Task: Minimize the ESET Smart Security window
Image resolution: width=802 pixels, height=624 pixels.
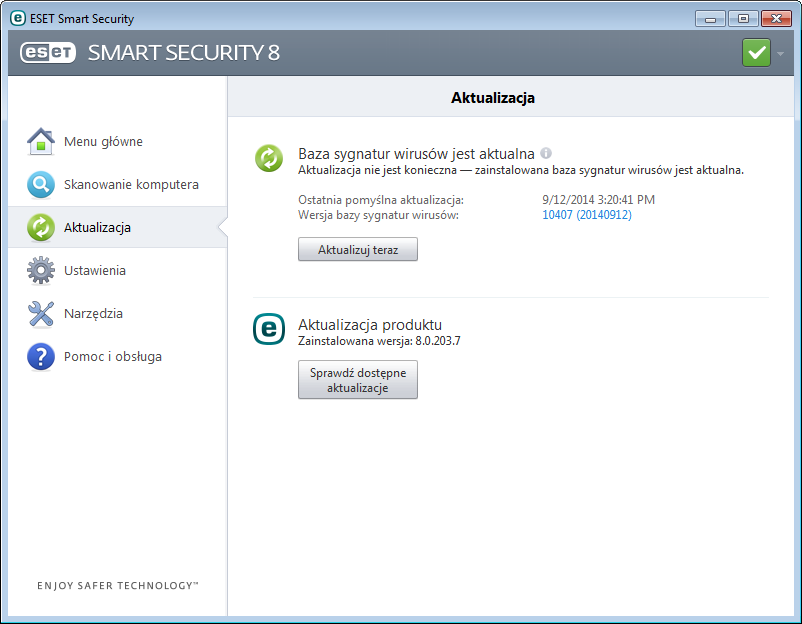Action: pos(710,19)
